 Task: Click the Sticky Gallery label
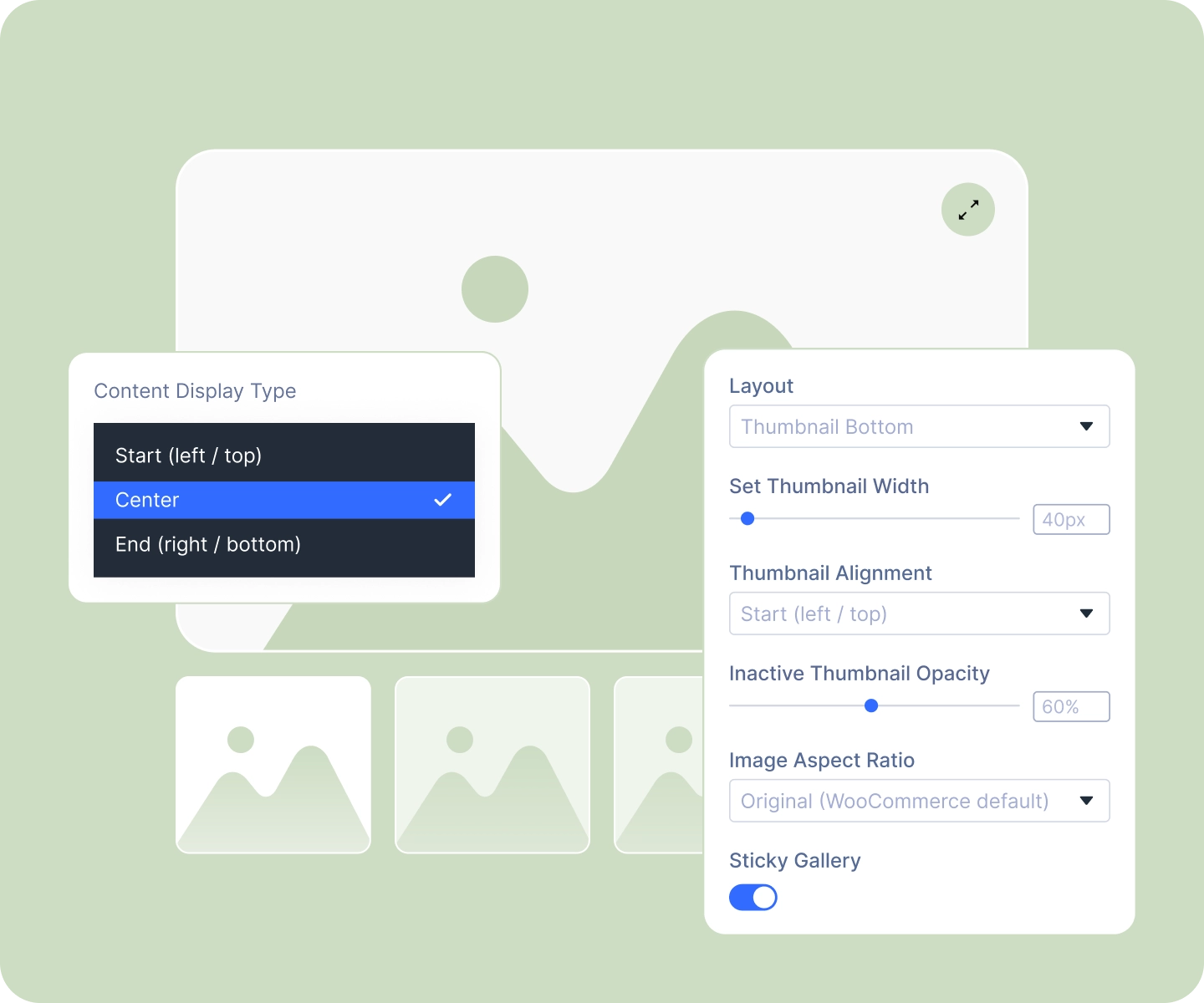click(x=795, y=861)
